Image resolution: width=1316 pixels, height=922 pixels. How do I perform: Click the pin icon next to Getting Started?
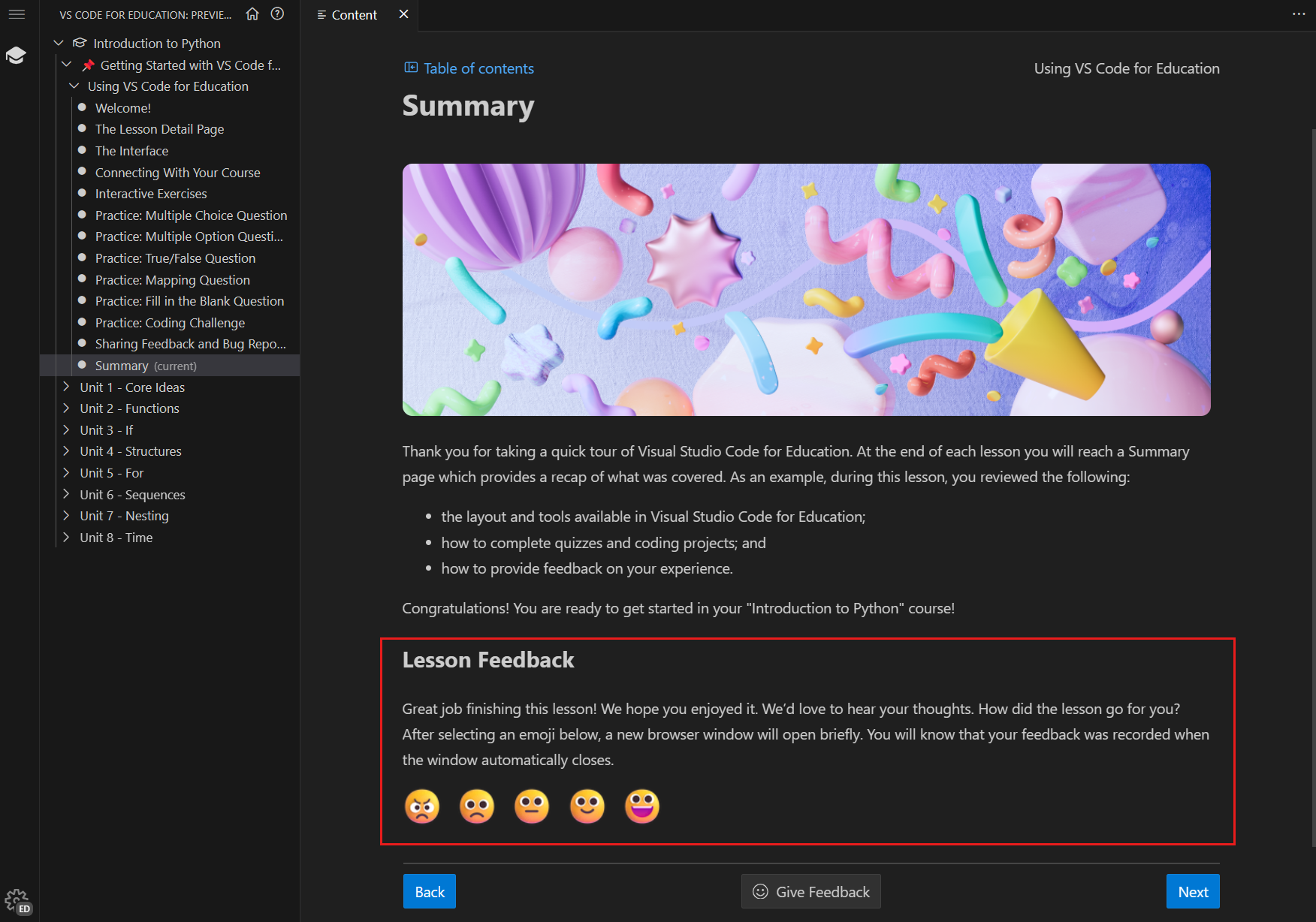89,65
